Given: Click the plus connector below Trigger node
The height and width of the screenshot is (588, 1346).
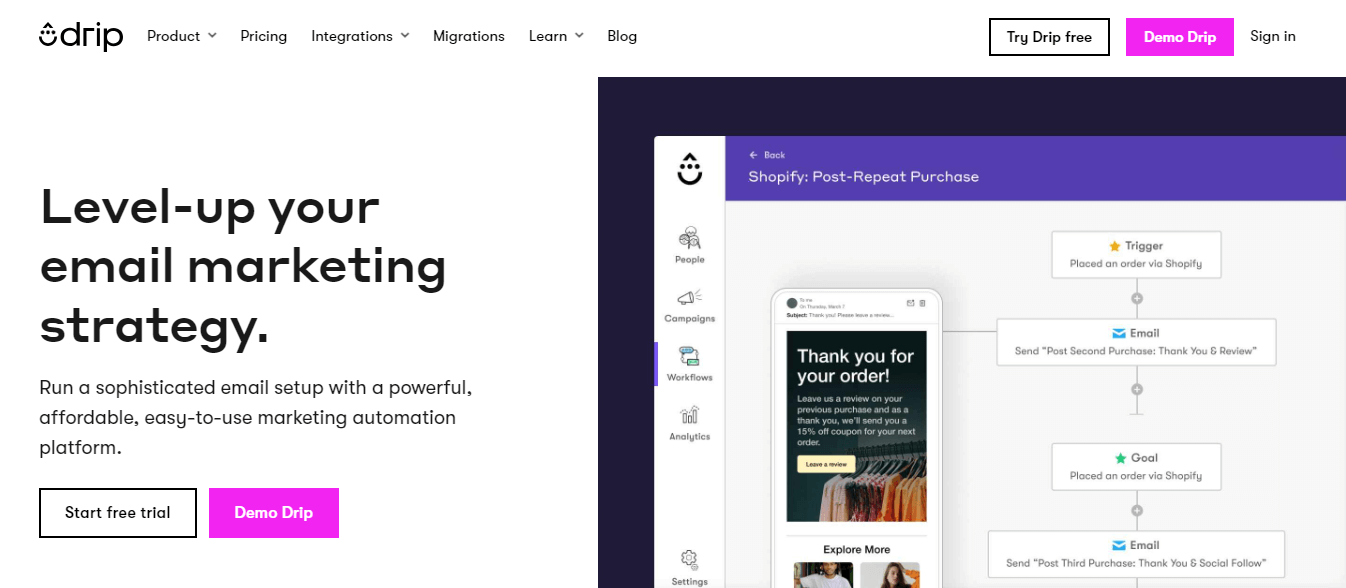Looking at the screenshot, I should point(1136,298).
